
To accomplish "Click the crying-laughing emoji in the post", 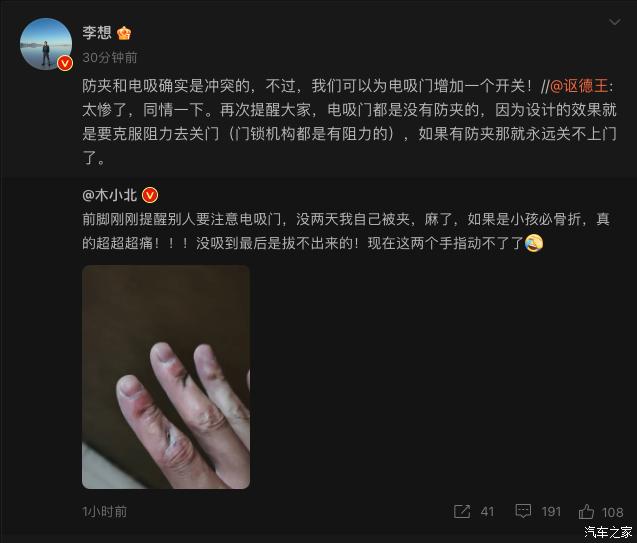I will tap(534, 243).
